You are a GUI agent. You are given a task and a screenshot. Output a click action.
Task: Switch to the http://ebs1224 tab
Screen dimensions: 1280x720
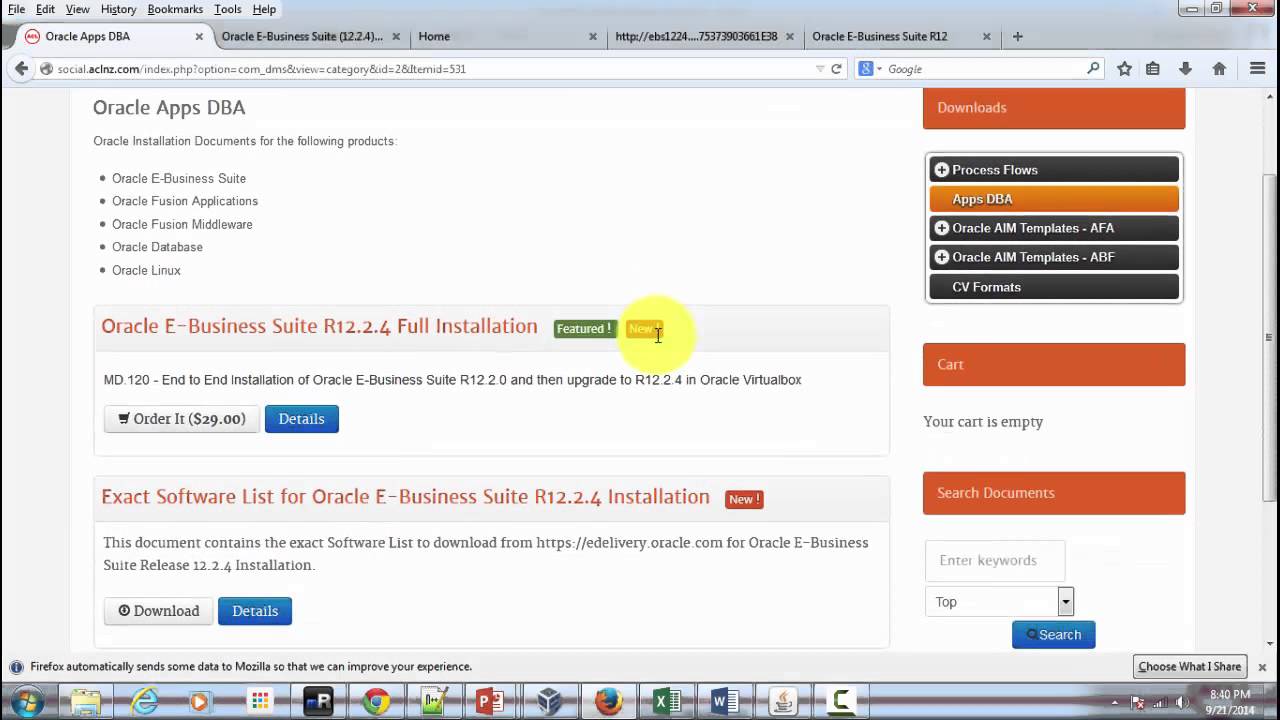tap(703, 36)
